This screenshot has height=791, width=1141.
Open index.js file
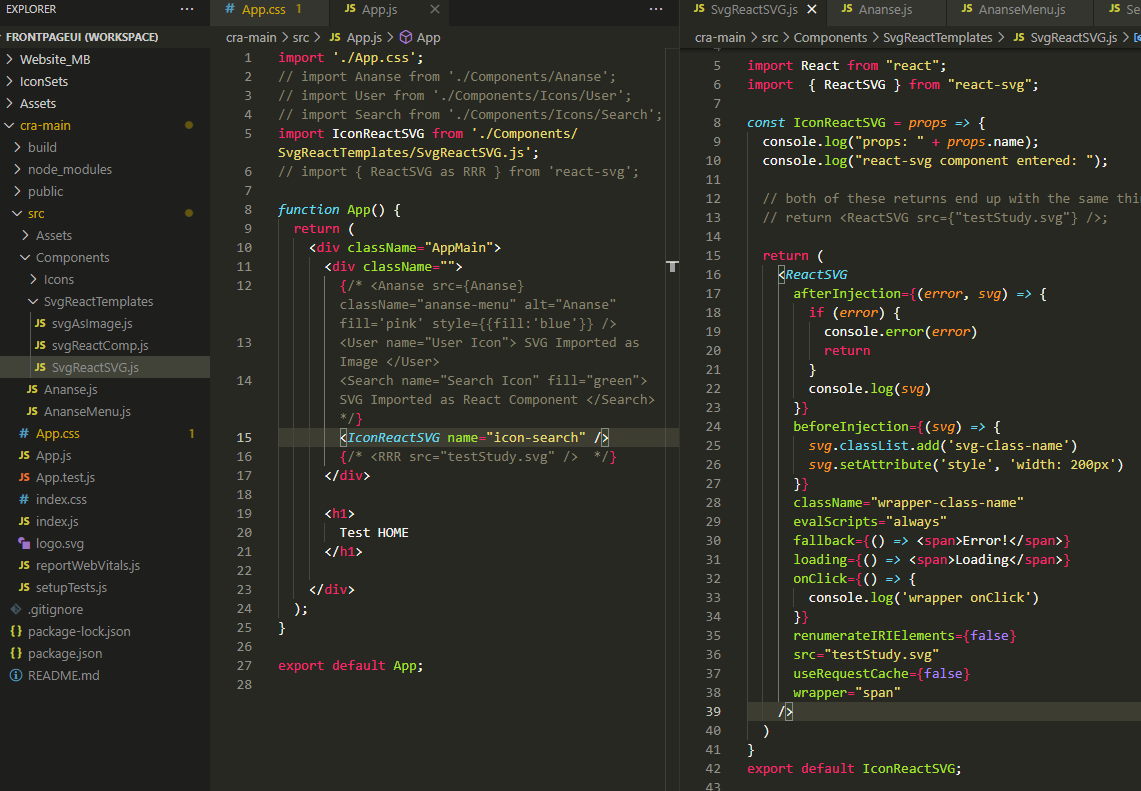pyautogui.click(x=105, y=521)
